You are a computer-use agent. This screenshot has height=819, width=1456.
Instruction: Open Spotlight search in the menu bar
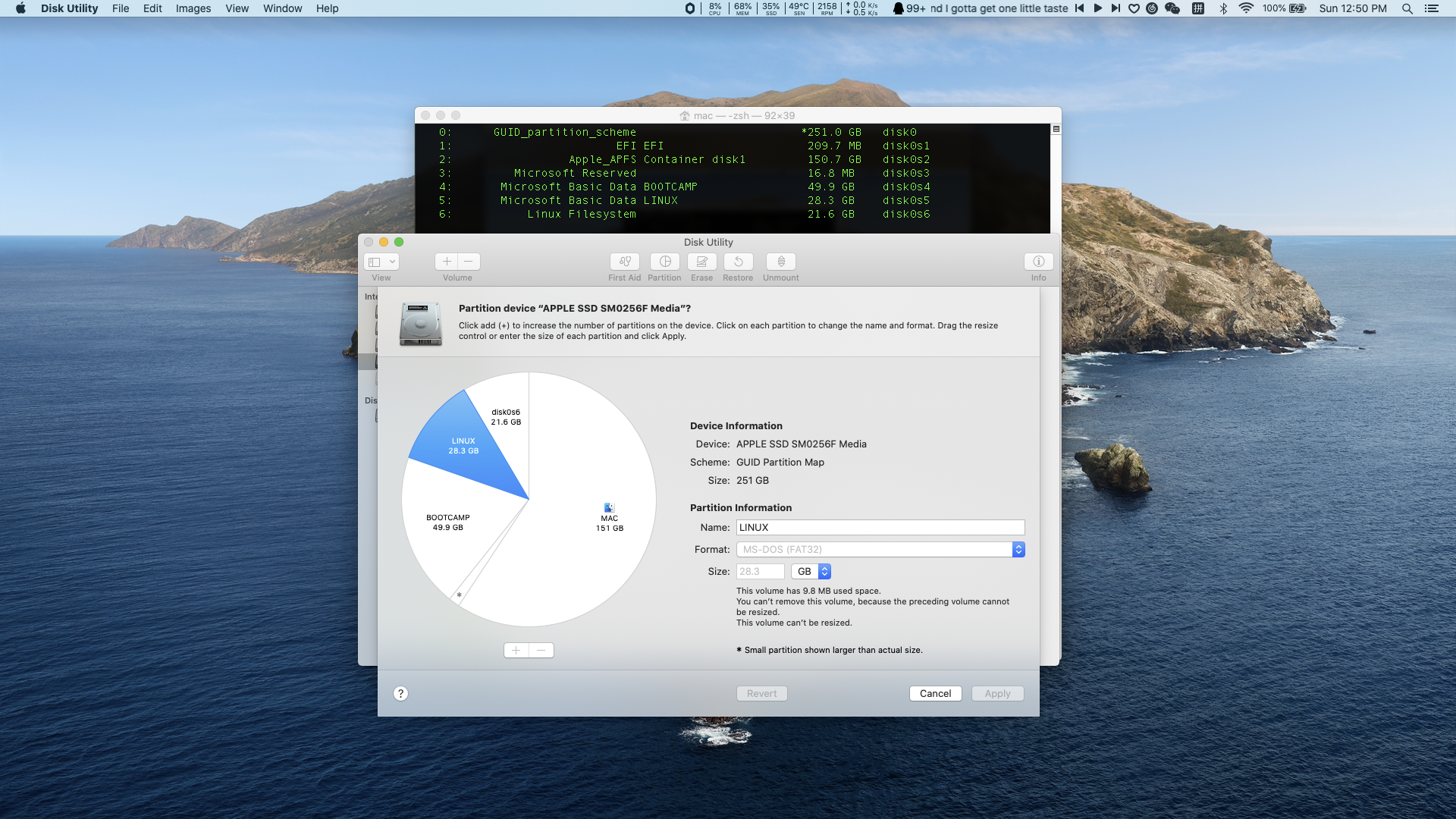tap(1407, 8)
